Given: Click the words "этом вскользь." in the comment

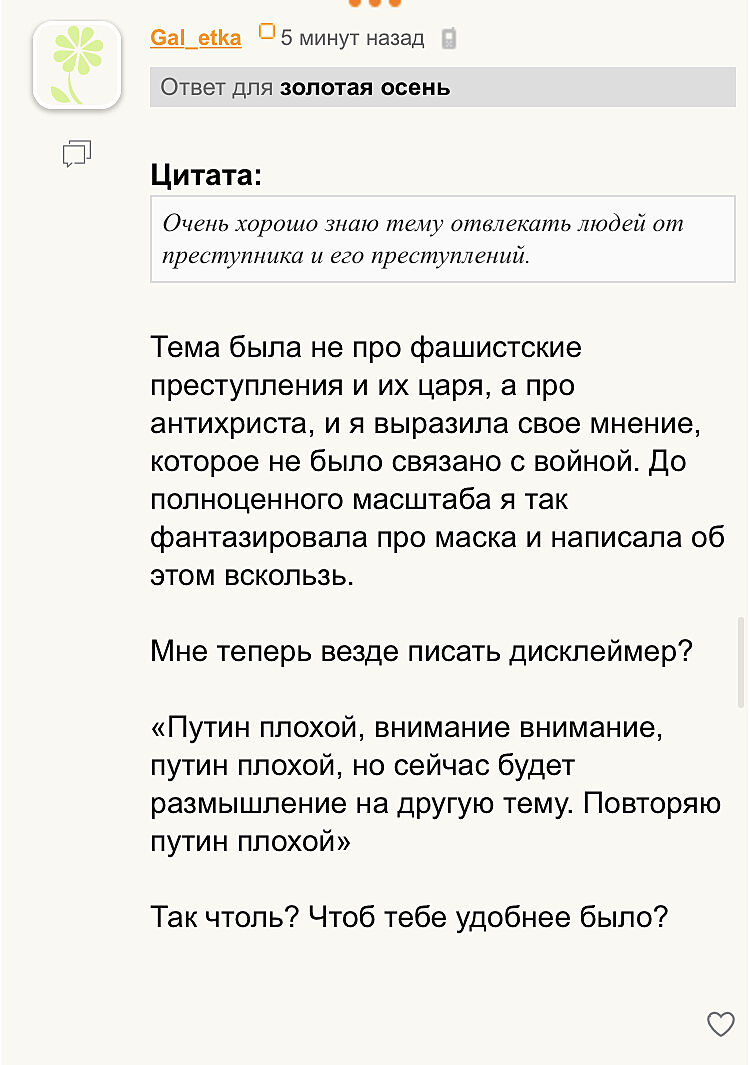Looking at the screenshot, I should [x=250, y=576].
